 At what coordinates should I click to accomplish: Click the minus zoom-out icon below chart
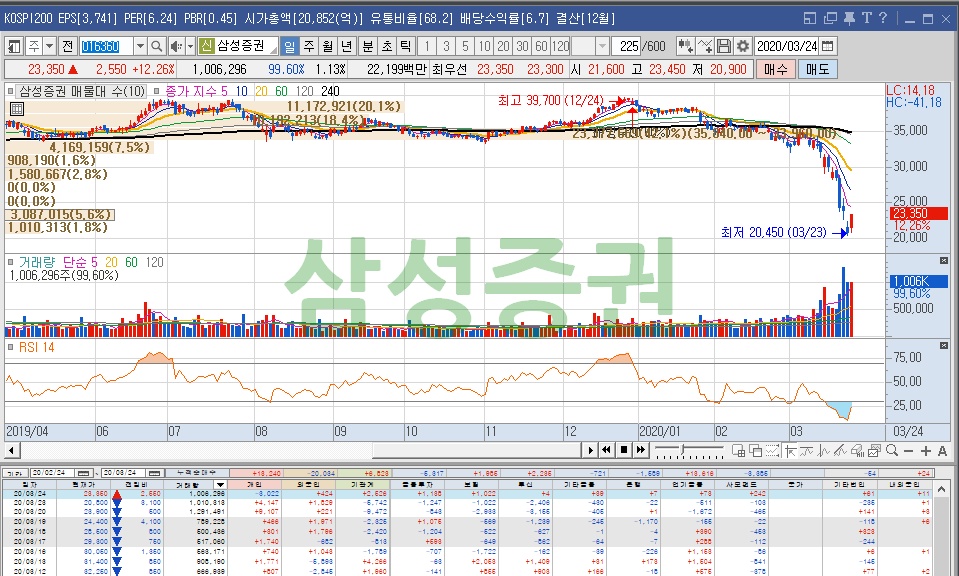pos(908,451)
